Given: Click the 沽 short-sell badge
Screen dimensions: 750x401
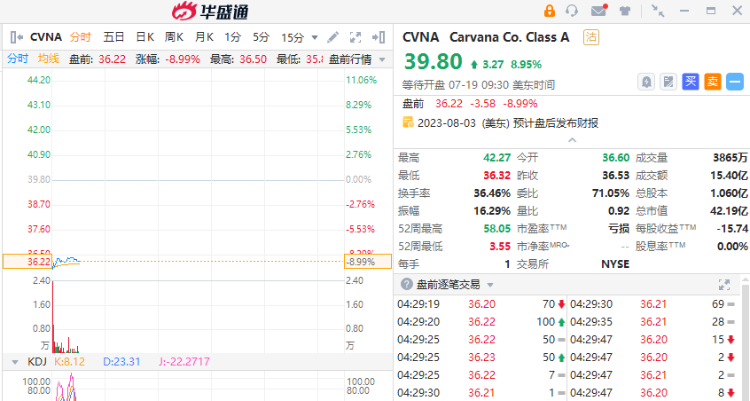Looking at the screenshot, I should pos(591,37).
